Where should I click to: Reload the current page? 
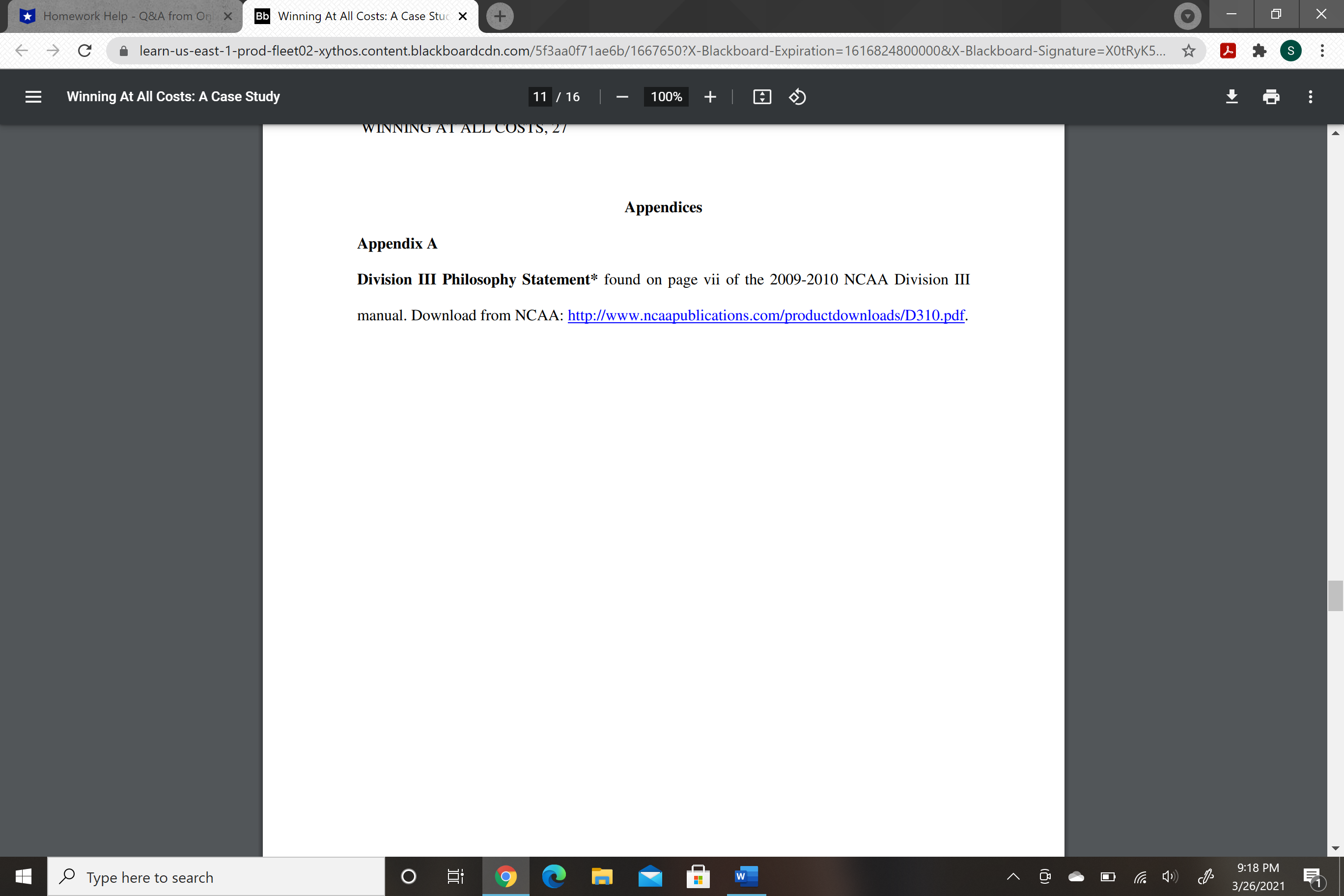[84, 50]
